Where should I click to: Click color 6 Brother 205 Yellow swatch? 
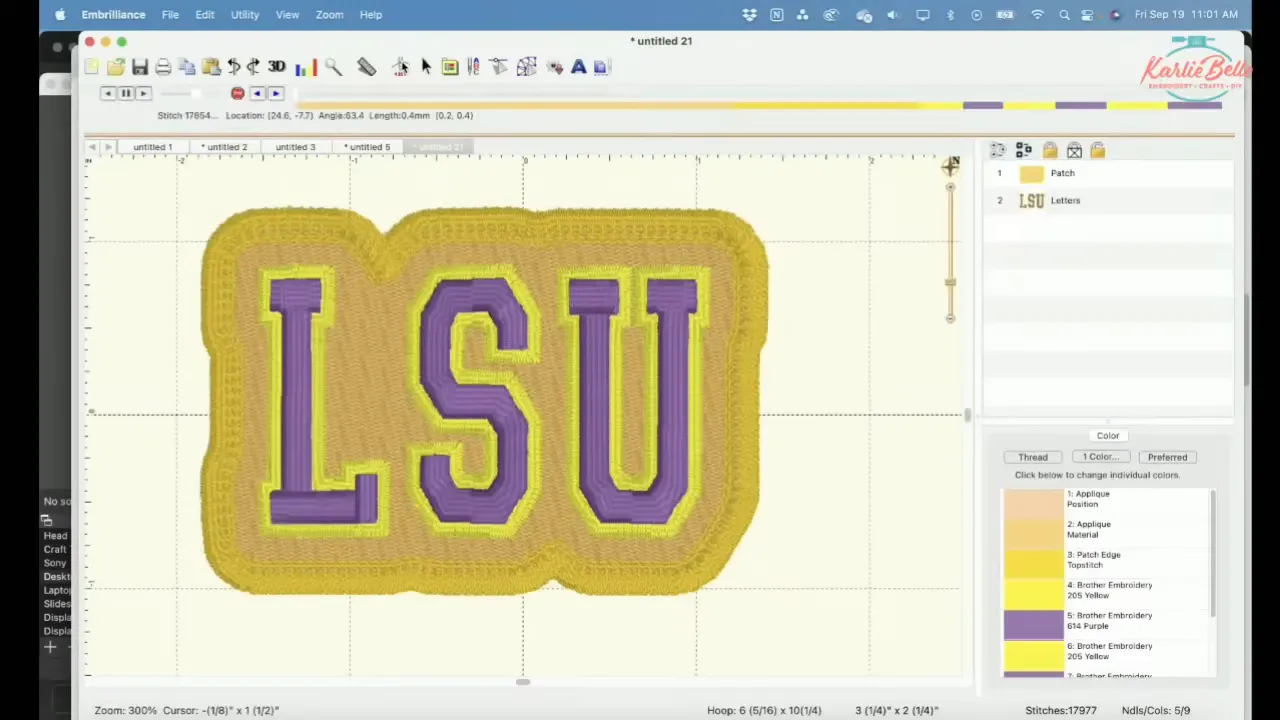[1033, 655]
